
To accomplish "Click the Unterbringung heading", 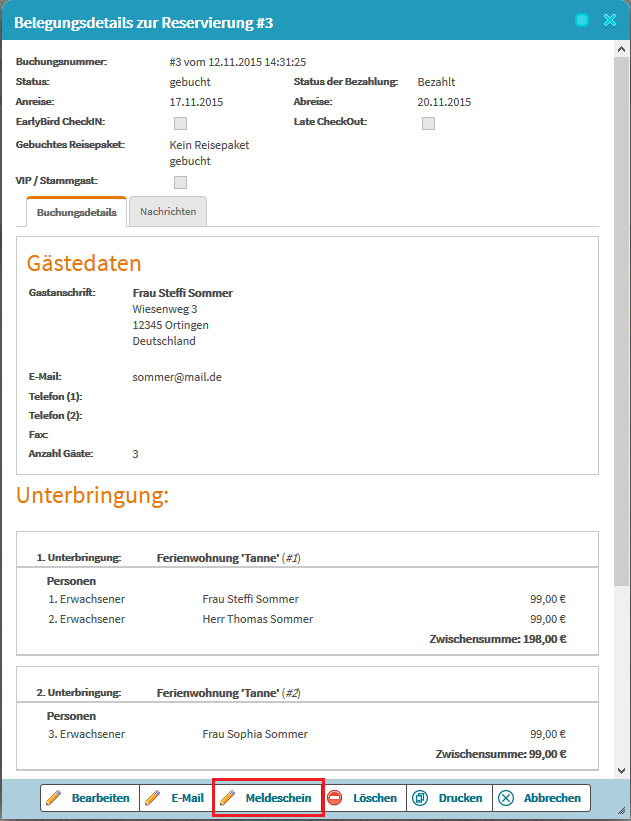I will click(93, 495).
